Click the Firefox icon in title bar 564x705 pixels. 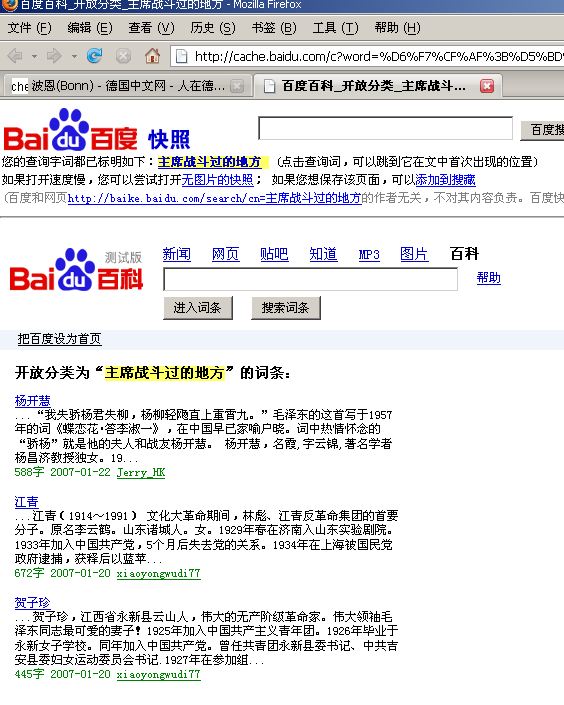[x=10, y=4]
